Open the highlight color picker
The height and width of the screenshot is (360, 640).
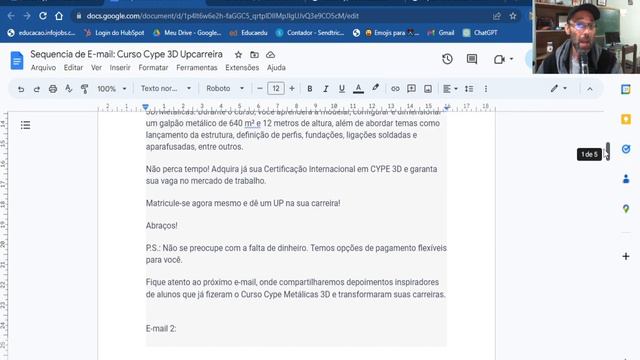(x=375, y=88)
